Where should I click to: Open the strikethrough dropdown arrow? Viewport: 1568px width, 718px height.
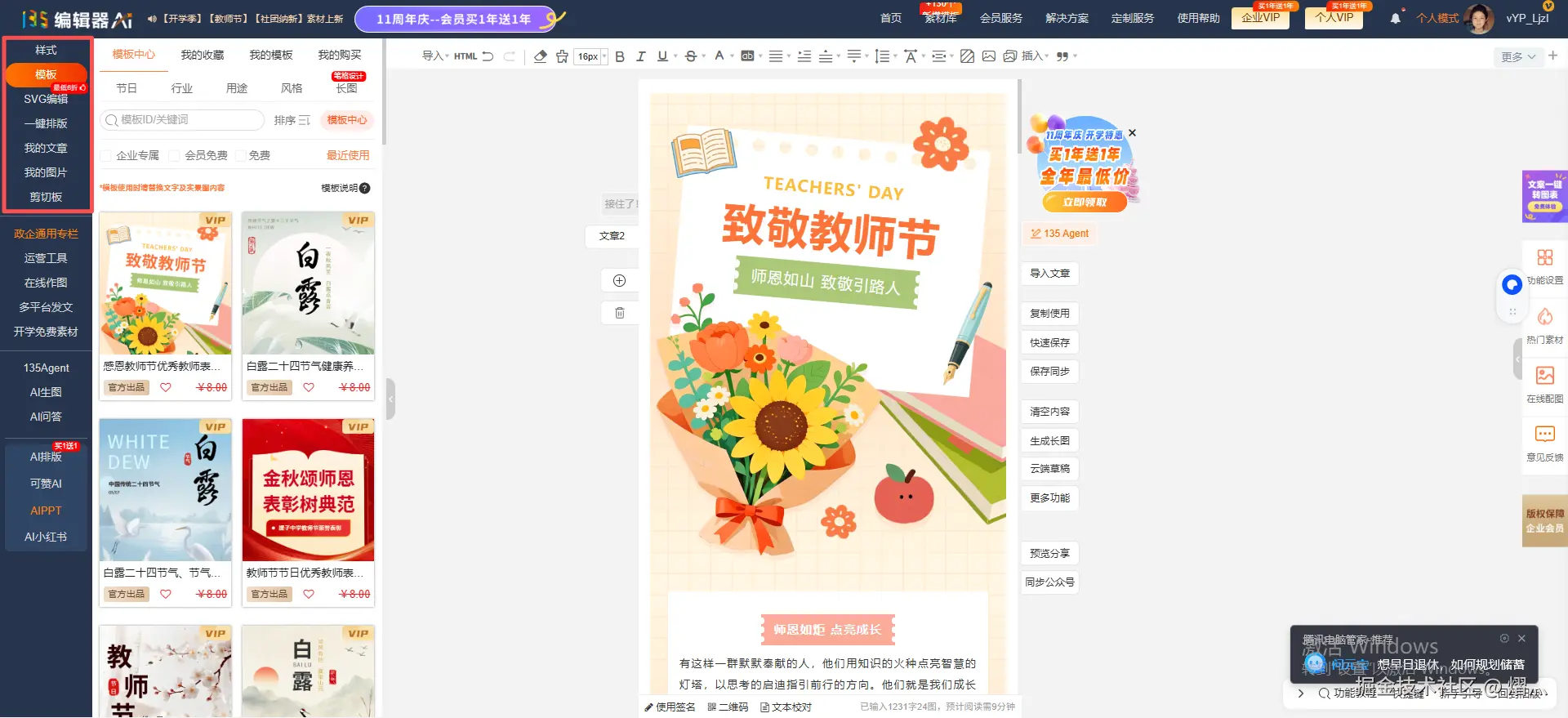(x=704, y=56)
